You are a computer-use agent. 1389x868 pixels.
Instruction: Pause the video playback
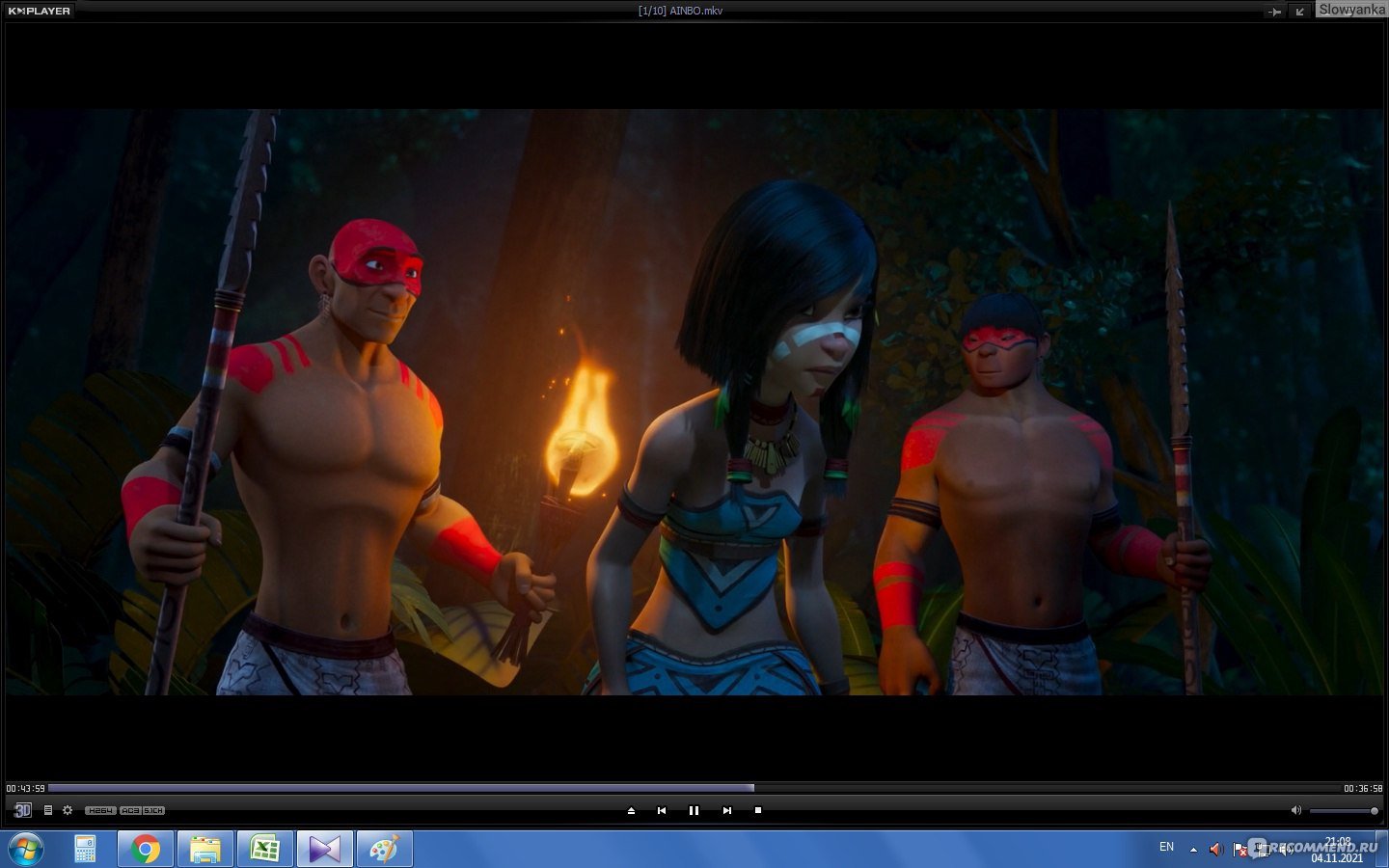pos(694,810)
